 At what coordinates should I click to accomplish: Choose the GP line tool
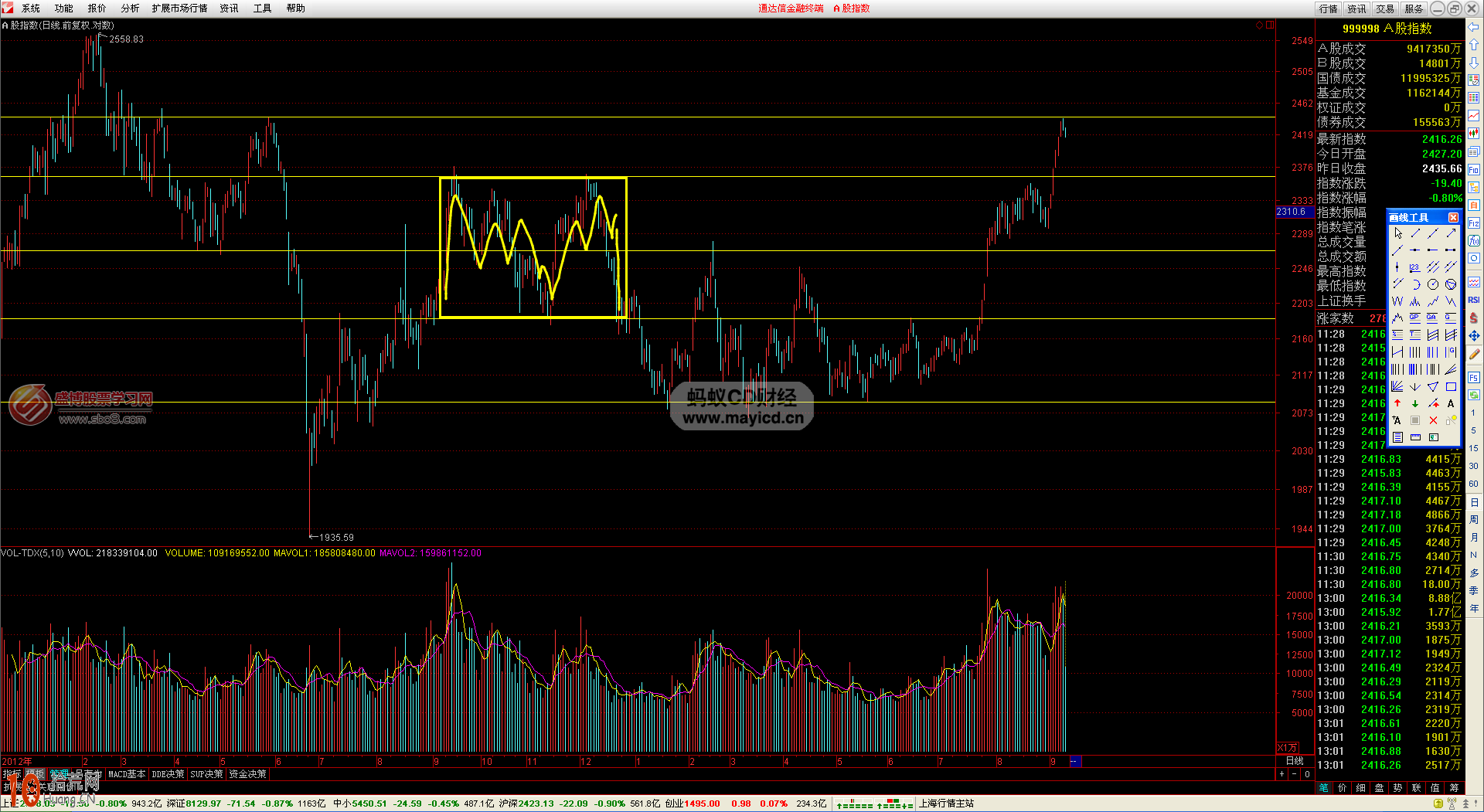coord(1415,318)
